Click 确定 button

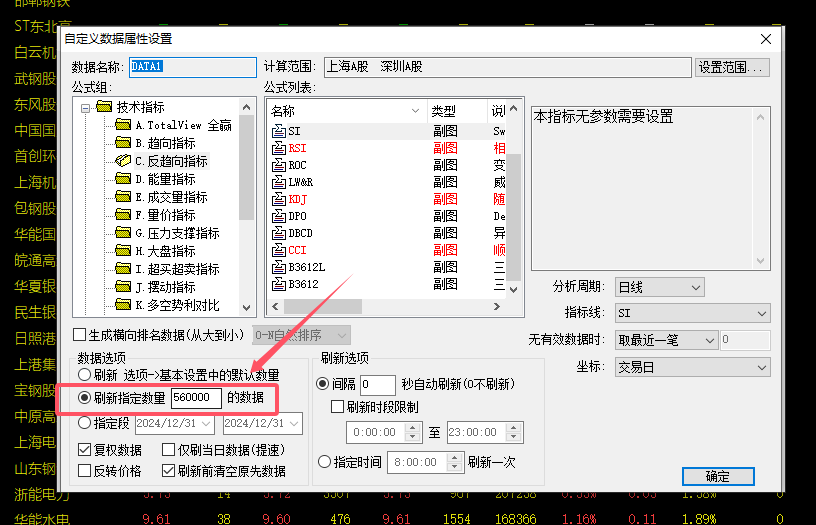point(718,476)
